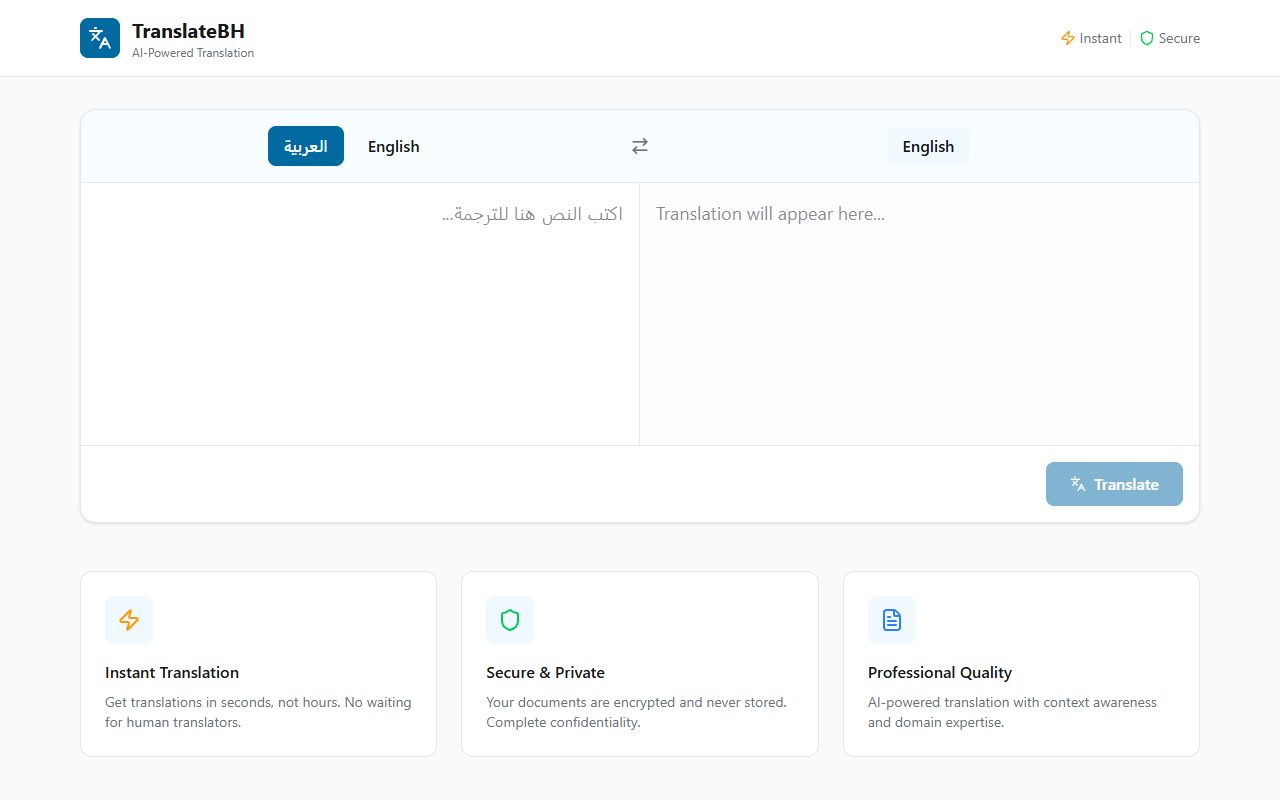The image size is (1280, 800).
Task: Click the translation output area
Action: coord(918,310)
